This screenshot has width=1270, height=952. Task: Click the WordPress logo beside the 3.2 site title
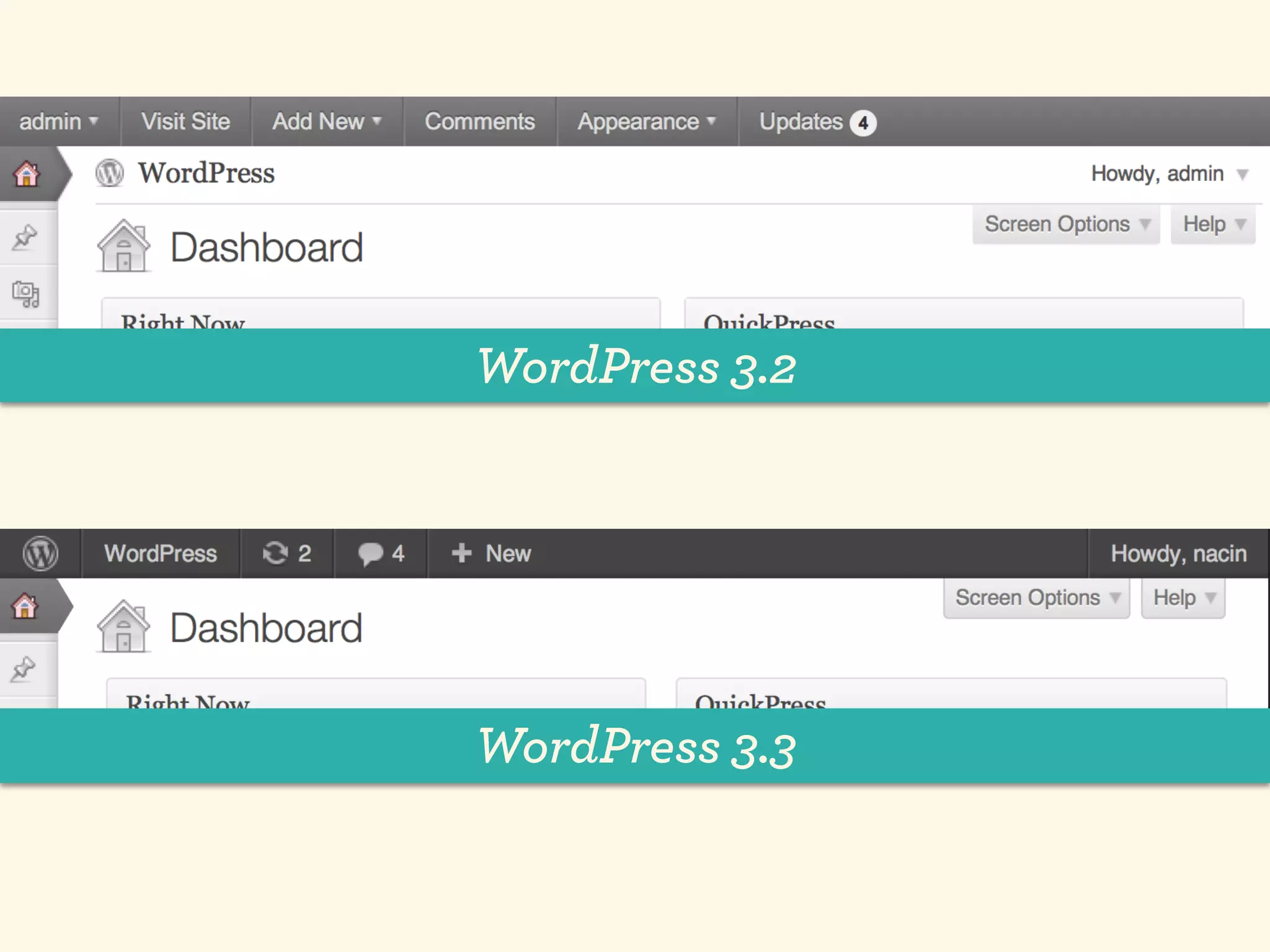110,173
